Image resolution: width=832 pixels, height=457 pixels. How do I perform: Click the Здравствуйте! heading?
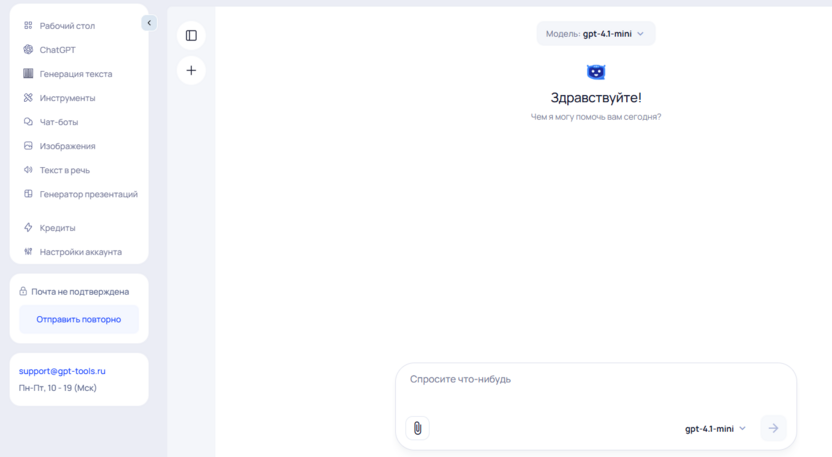[596, 98]
